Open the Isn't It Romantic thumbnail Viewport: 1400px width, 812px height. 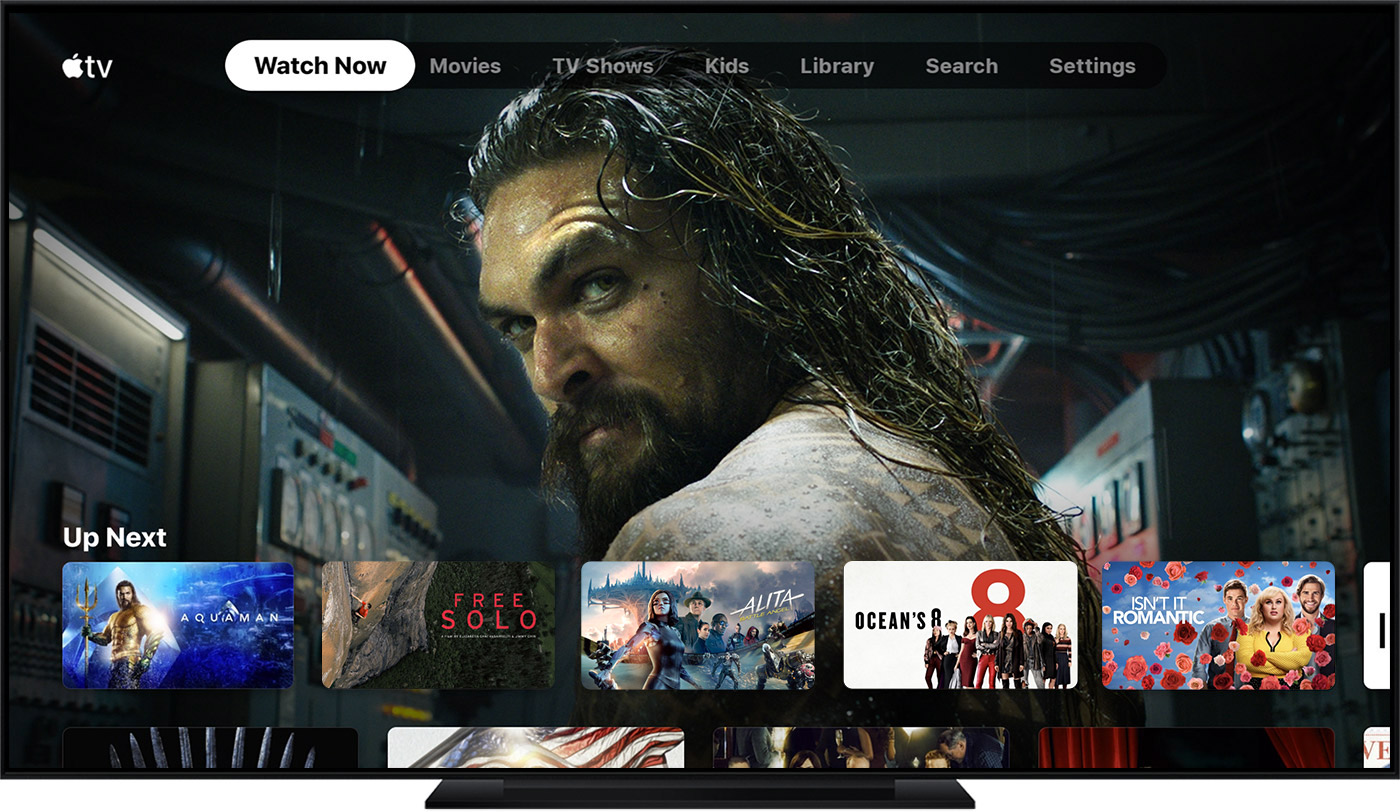pyautogui.click(x=1218, y=625)
